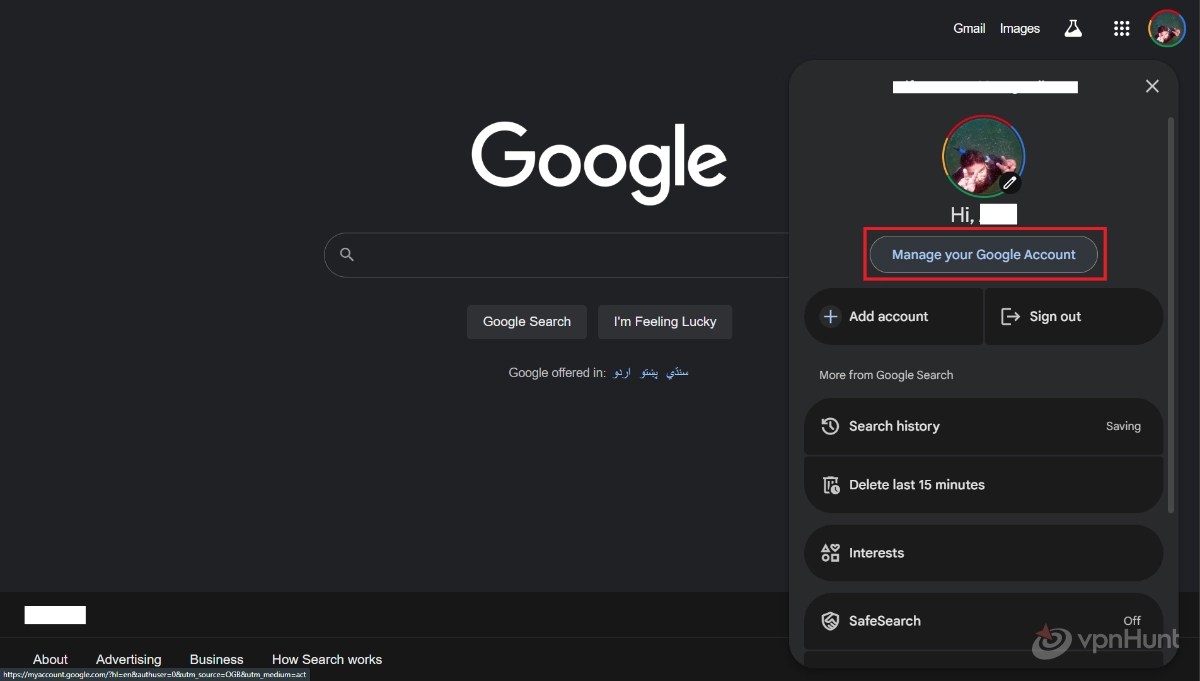The image size is (1200, 681).
Task: Click the Search history clock icon
Action: pyautogui.click(x=830, y=426)
